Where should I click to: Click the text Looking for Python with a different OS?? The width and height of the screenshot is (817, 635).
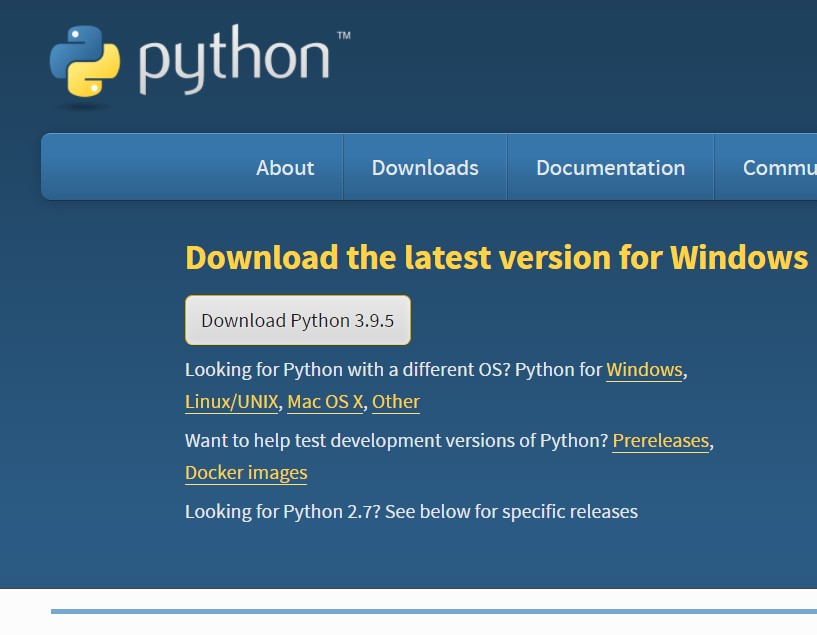coord(348,370)
